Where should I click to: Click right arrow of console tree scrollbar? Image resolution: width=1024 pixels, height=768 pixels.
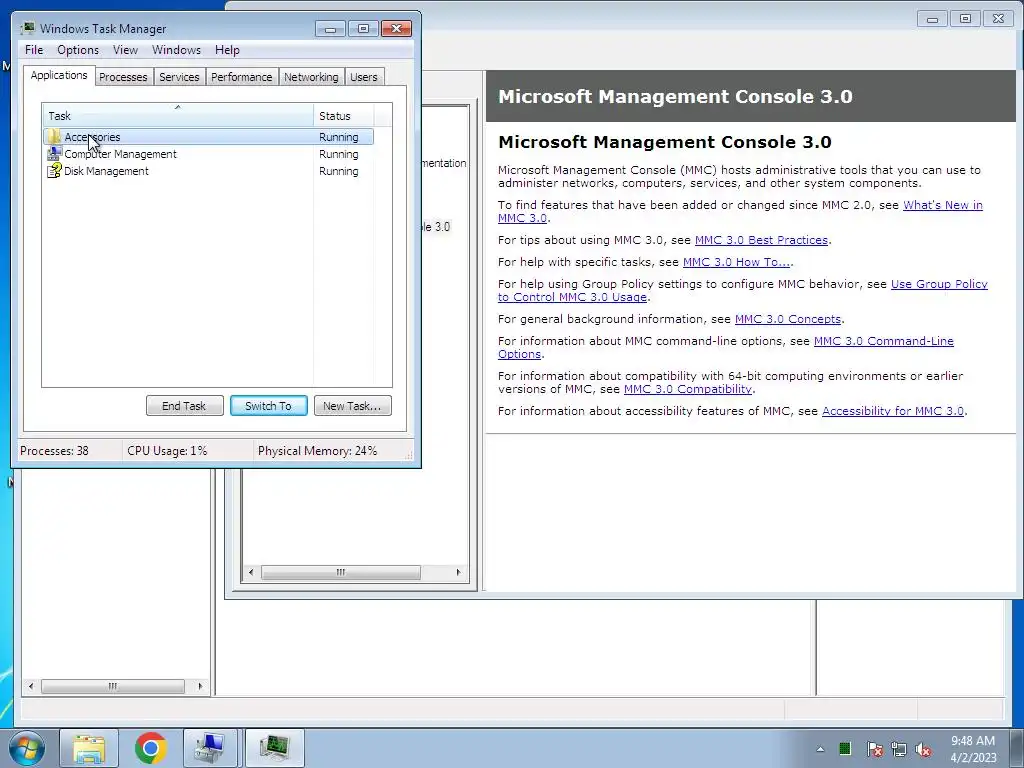point(200,686)
